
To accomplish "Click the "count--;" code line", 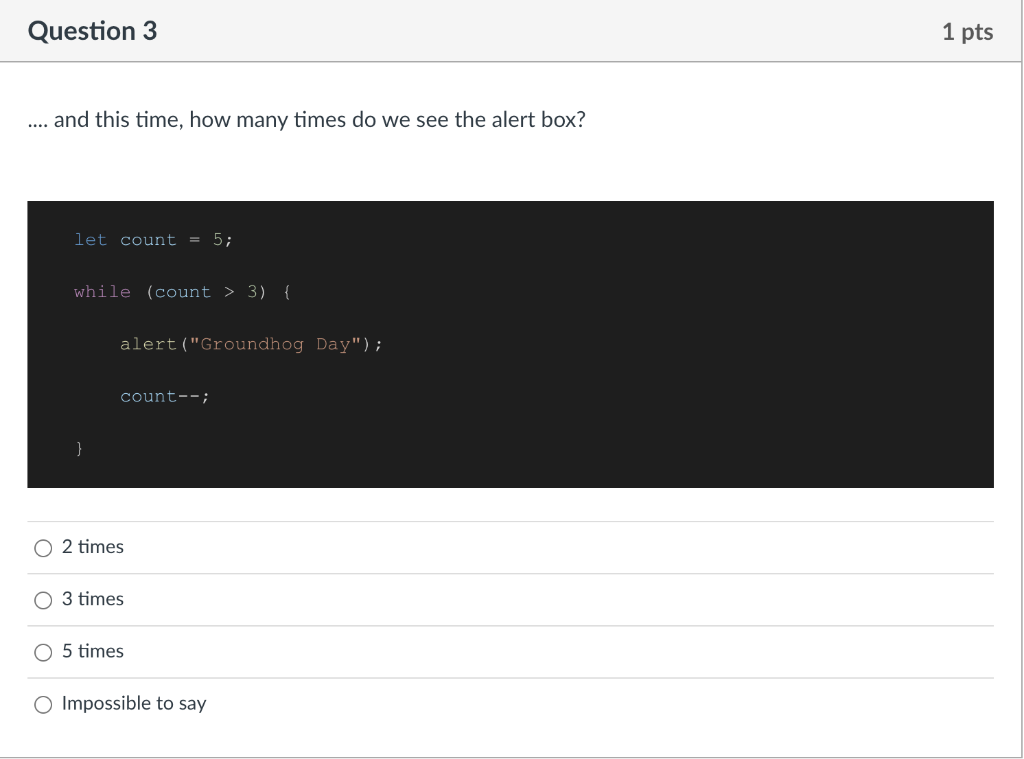I will click(x=163, y=396).
